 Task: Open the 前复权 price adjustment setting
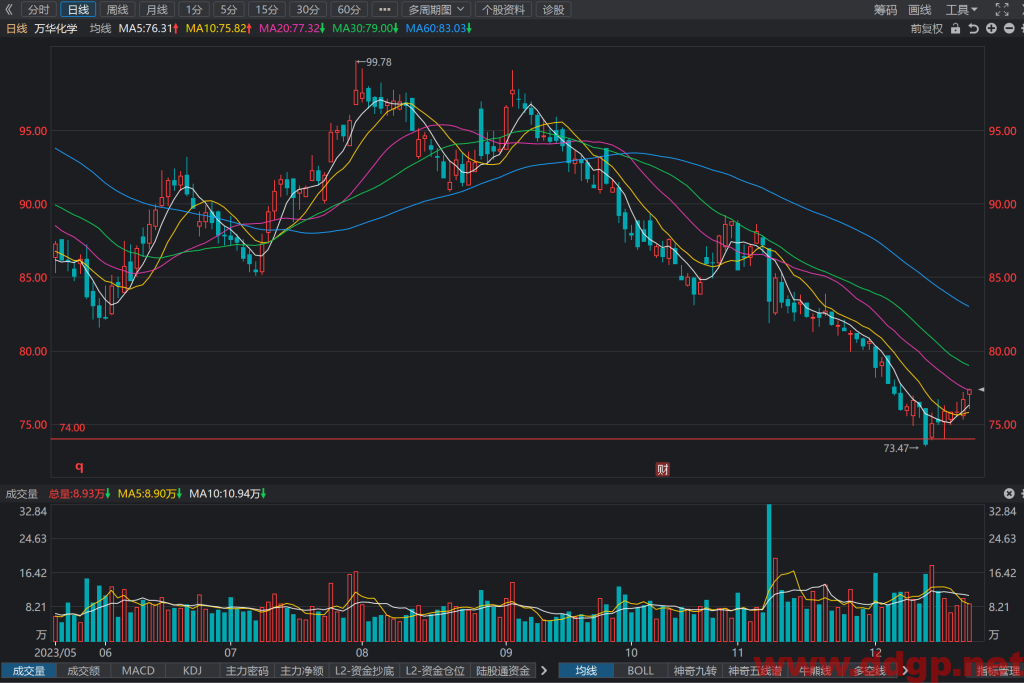927,29
